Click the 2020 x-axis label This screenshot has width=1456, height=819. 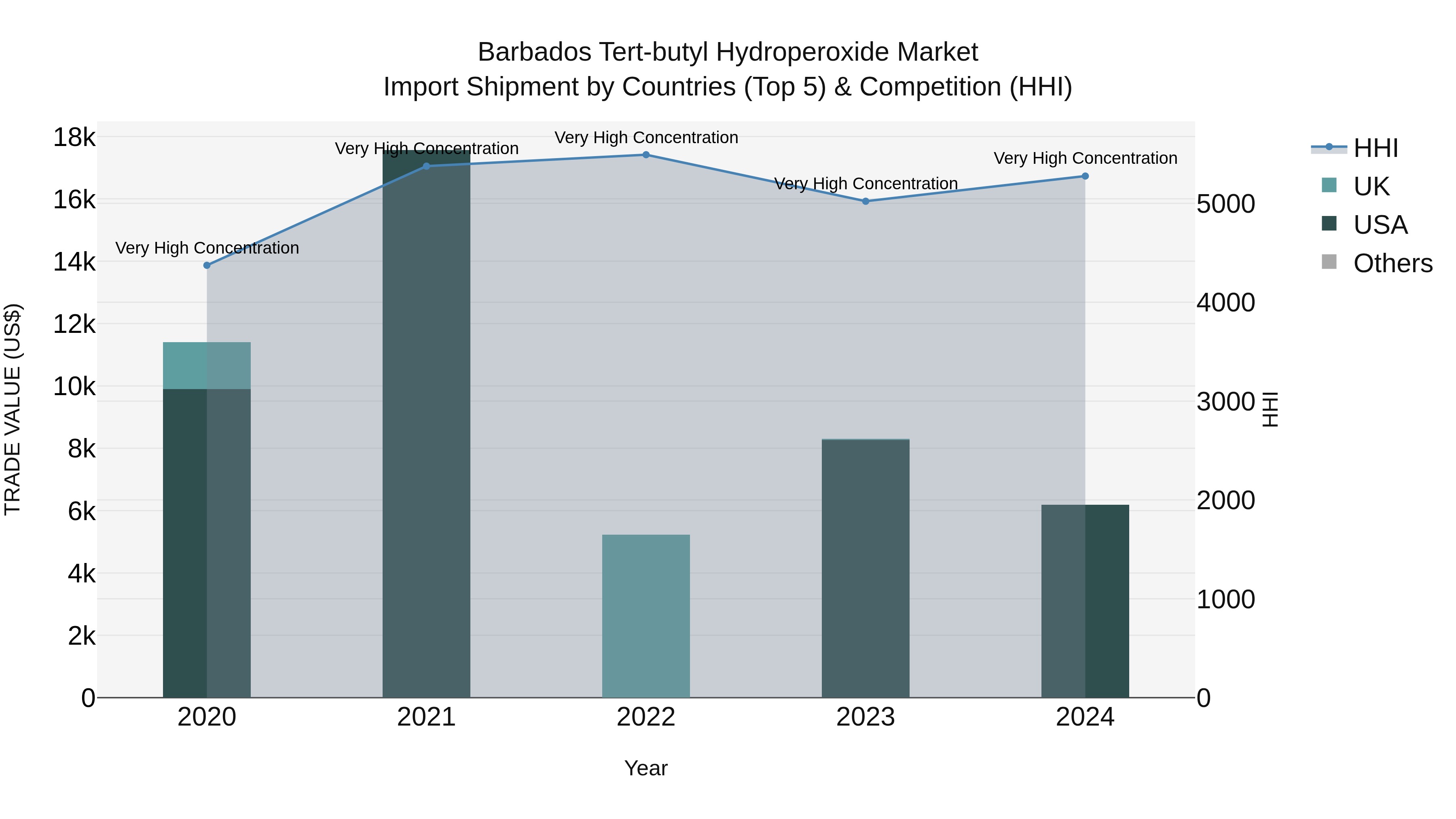pos(207,717)
